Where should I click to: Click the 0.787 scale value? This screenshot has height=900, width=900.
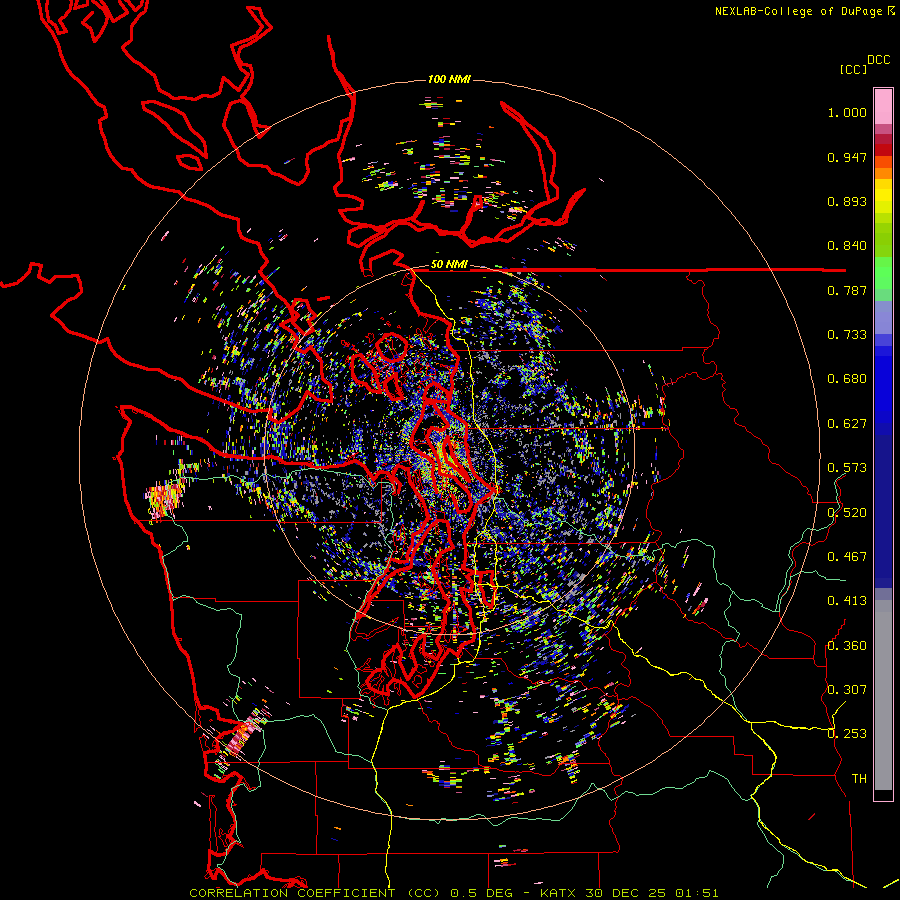[847, 290]
